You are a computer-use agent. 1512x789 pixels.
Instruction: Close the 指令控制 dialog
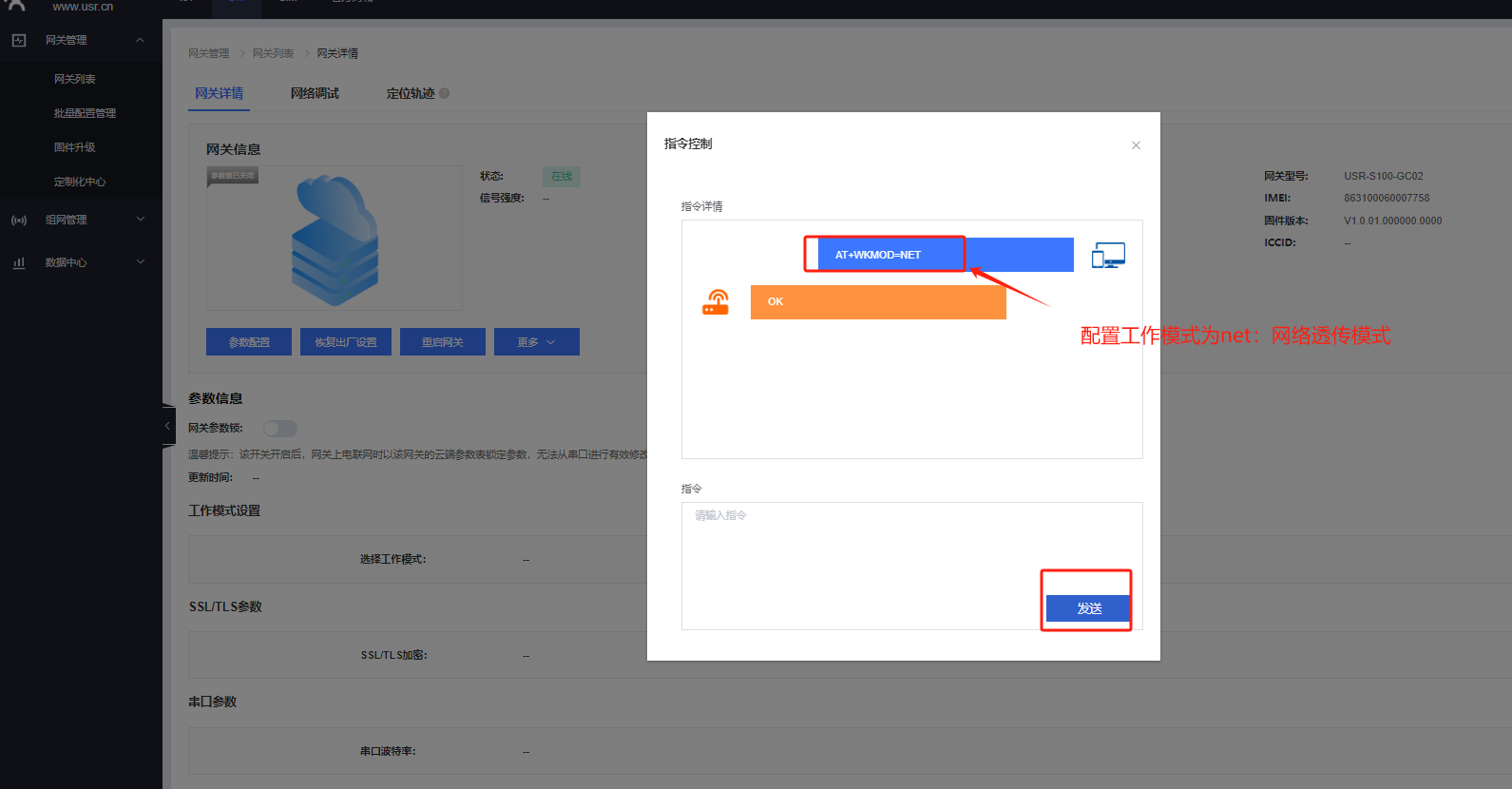click(1136, 145)
